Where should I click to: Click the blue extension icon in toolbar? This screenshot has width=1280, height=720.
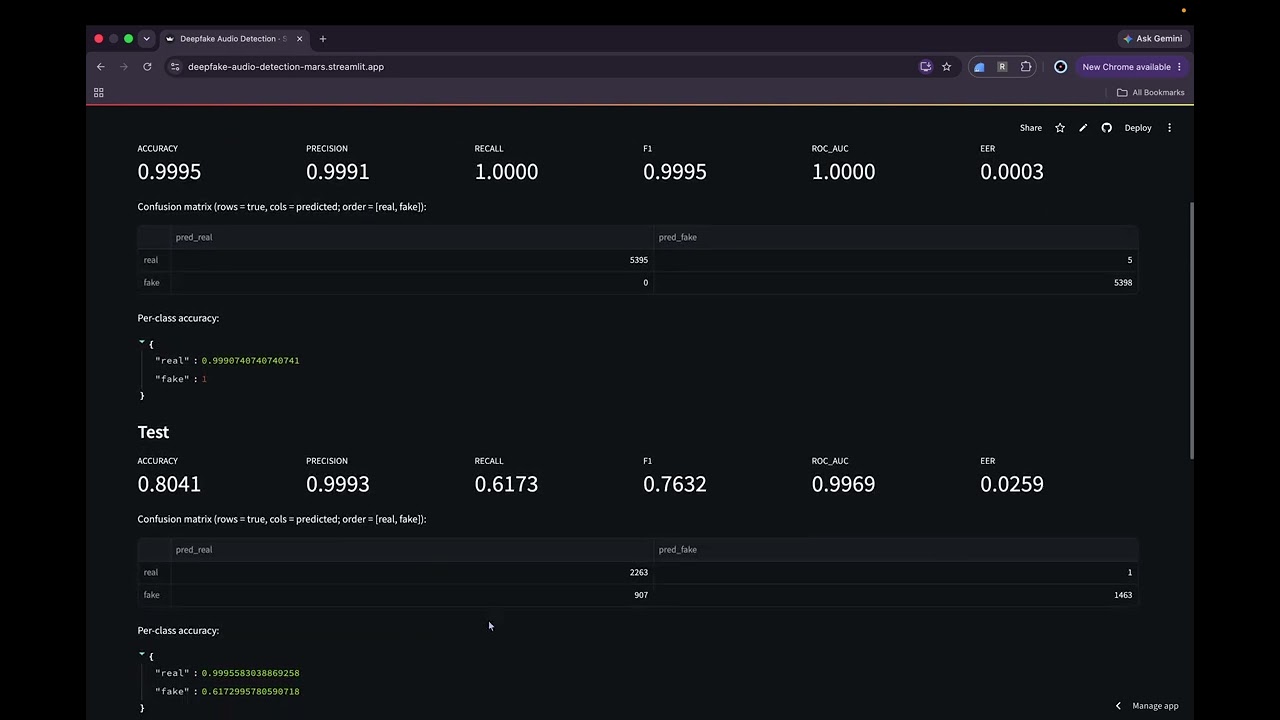point(979,67)
